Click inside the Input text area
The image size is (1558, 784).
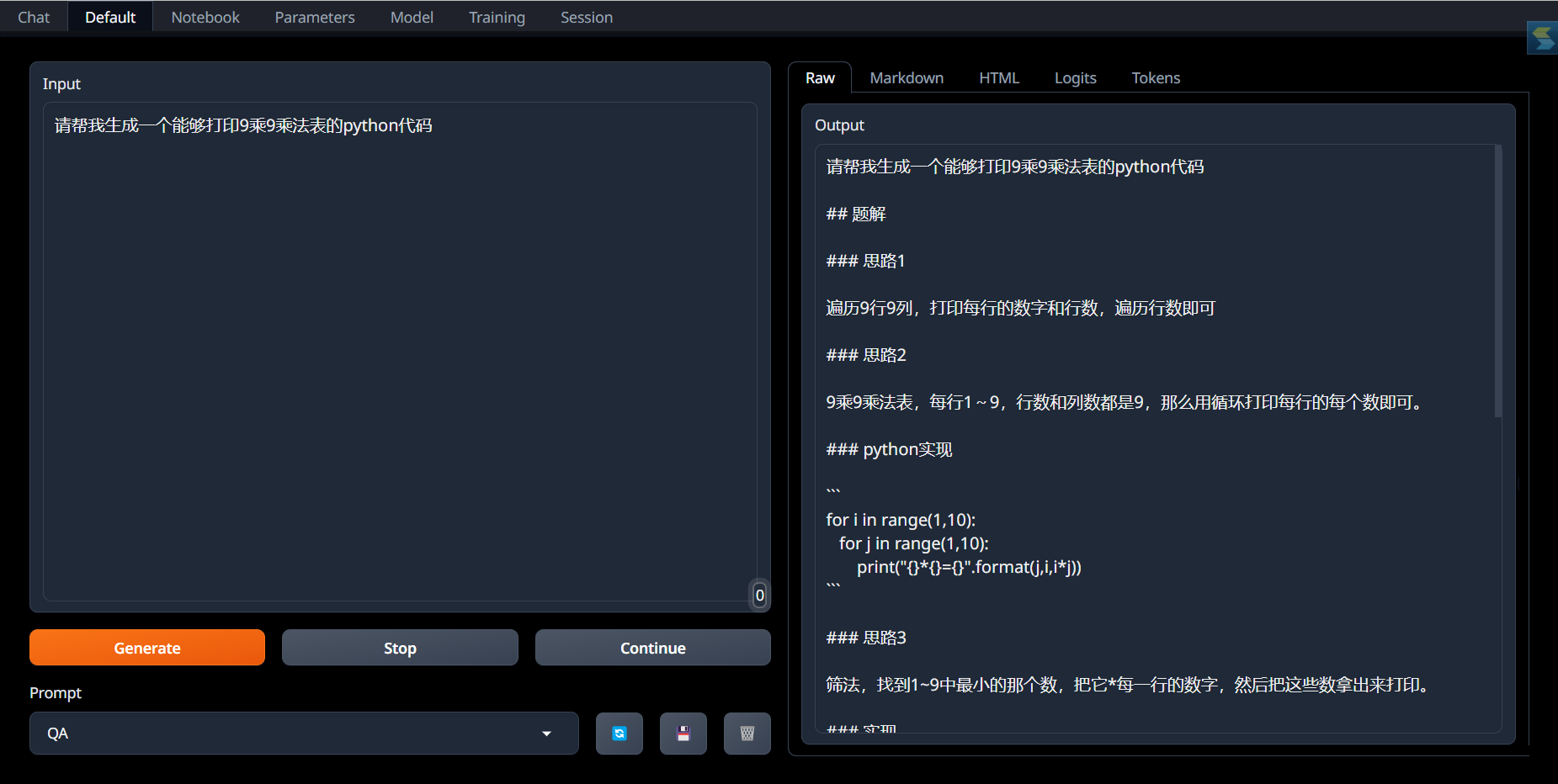click(x=400, y=353)
